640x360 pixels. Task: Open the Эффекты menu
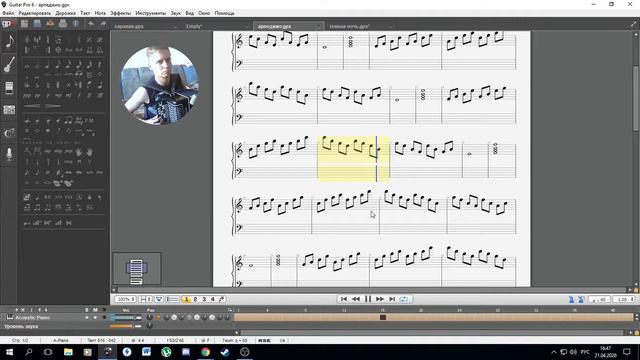[x=120, y=13]
